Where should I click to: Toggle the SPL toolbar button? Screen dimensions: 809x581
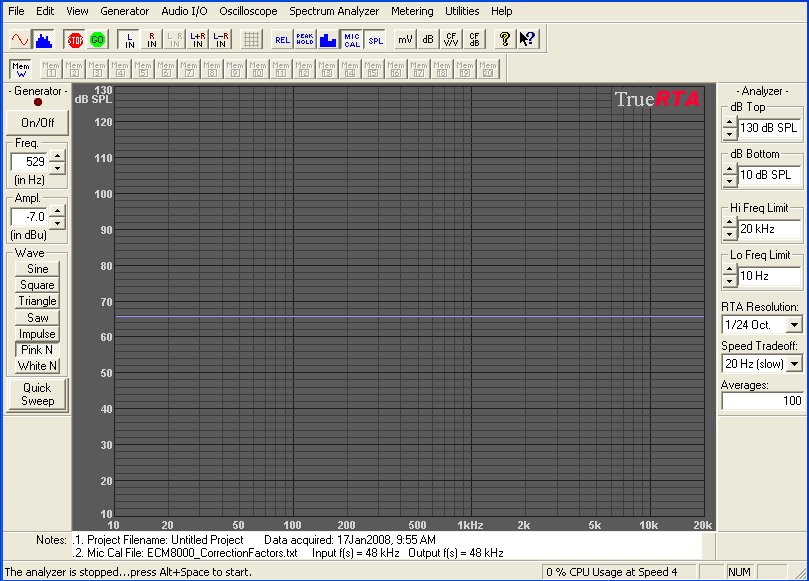click(x=375, y=39)
